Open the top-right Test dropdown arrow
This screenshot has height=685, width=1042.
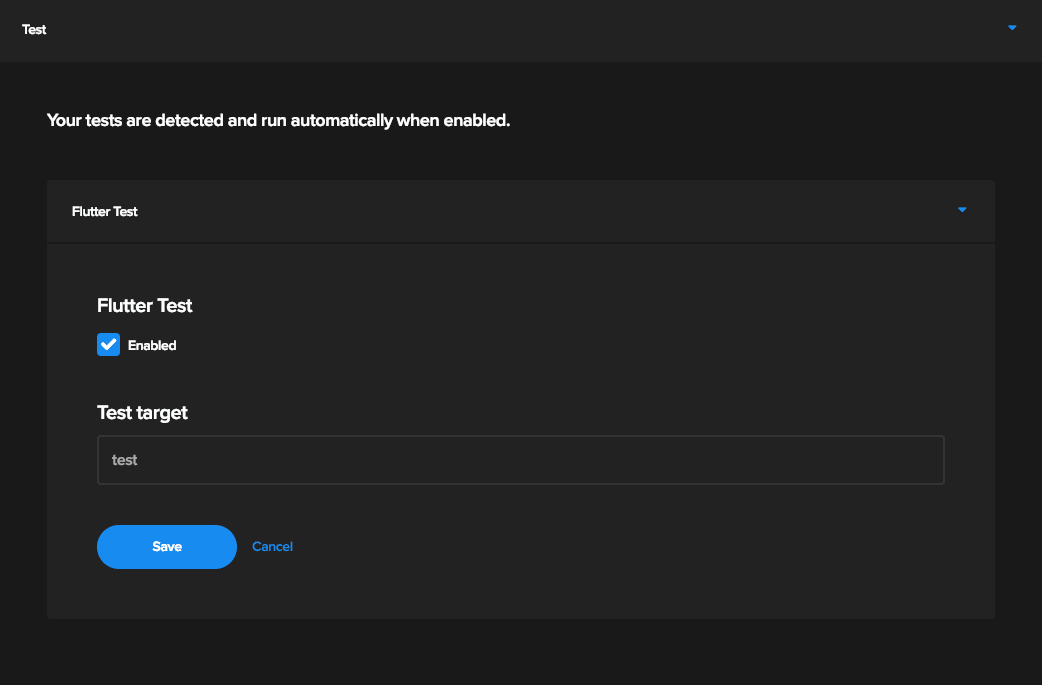(x=1011, y=28)
